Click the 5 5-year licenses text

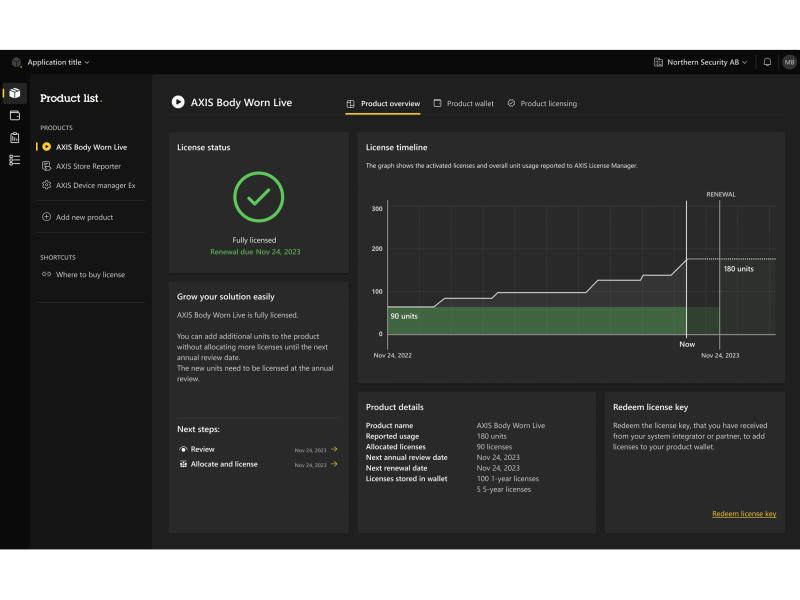[504, 489]
